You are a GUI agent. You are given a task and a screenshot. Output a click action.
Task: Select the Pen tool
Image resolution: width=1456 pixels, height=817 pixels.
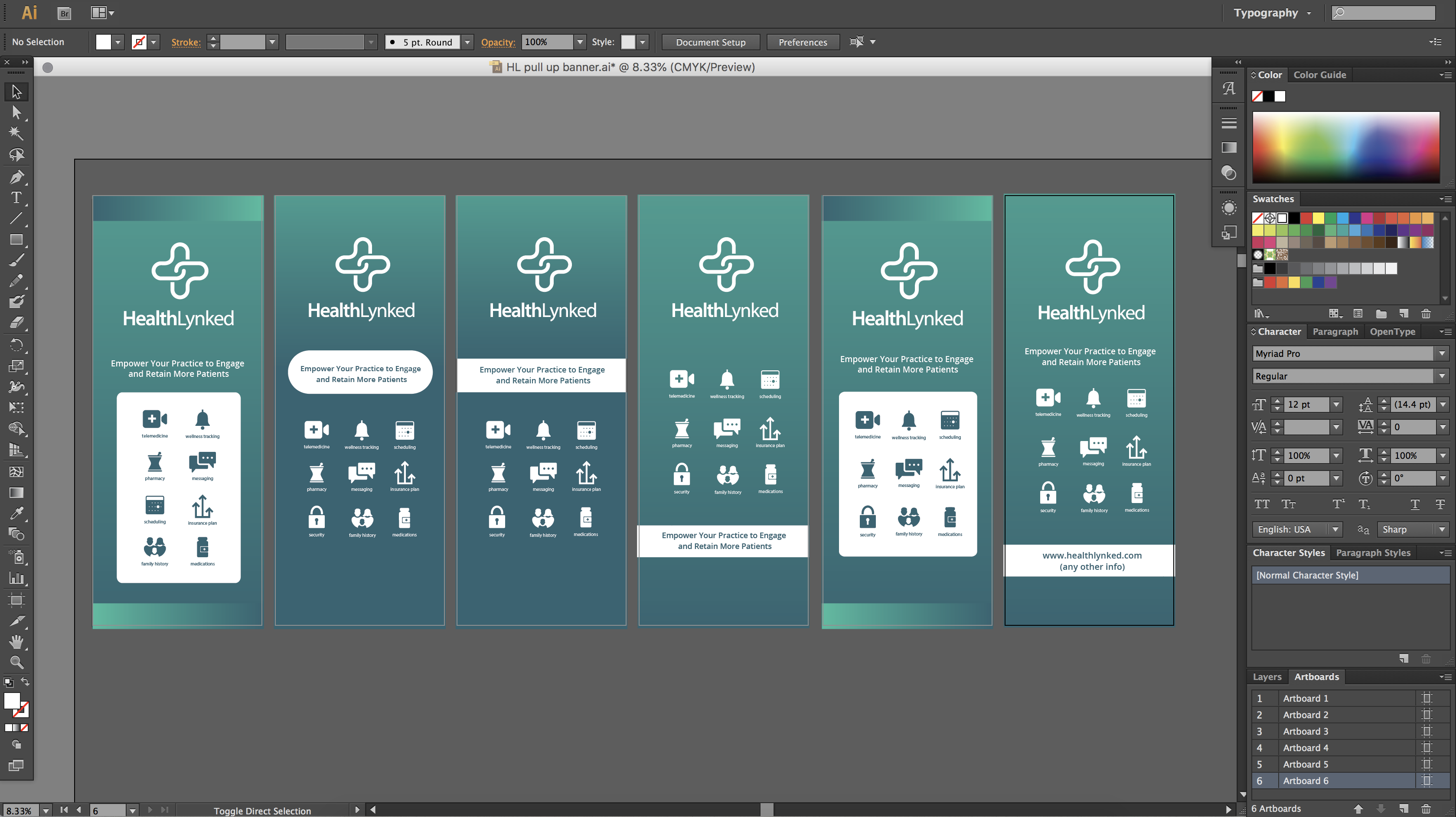coord(16,177)
